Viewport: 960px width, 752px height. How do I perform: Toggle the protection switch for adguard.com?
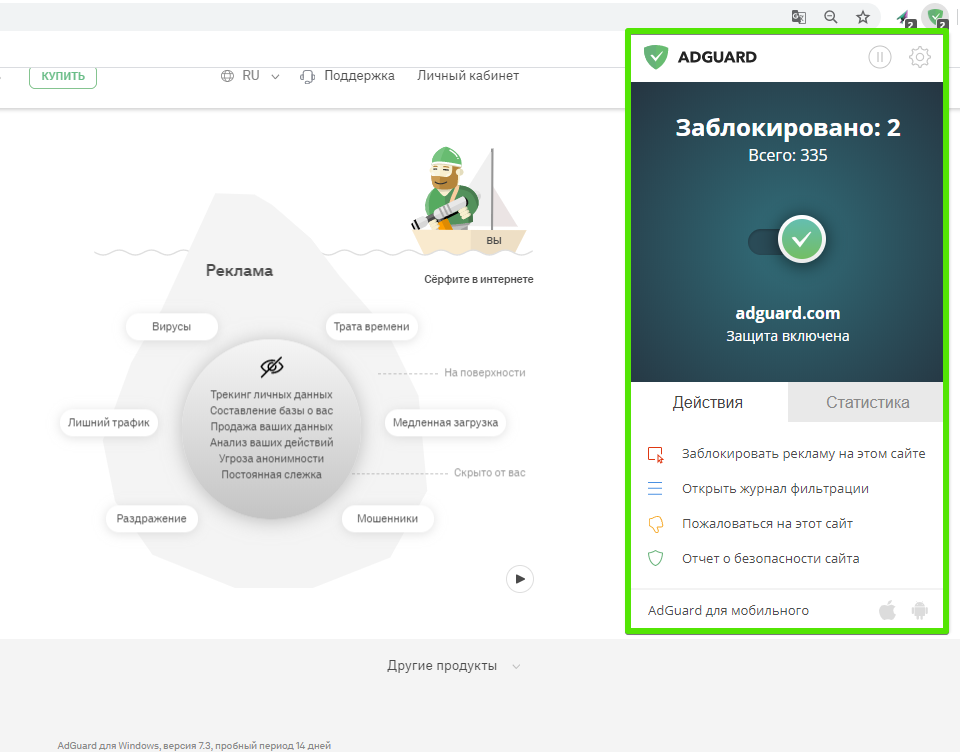click(787, 239)
